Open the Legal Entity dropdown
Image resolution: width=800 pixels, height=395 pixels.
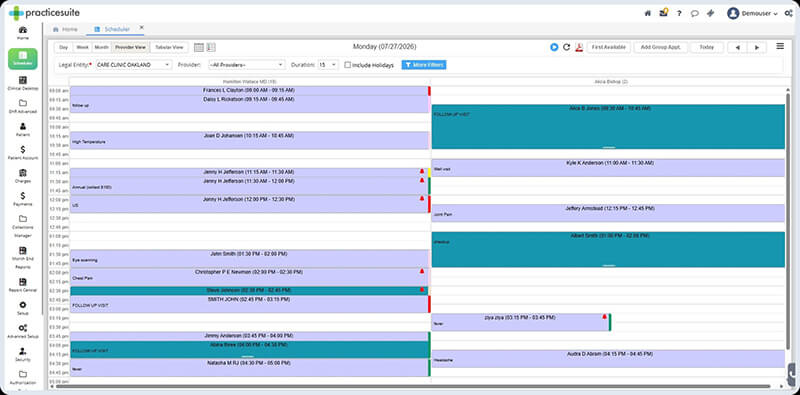click(x=134, y=65)
